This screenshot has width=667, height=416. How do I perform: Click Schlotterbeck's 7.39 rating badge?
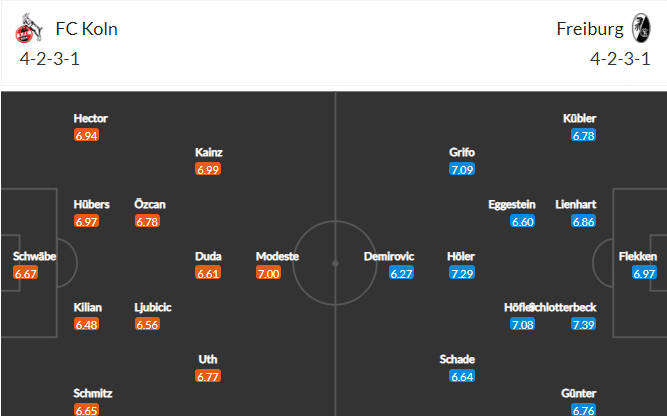point(583,325)
